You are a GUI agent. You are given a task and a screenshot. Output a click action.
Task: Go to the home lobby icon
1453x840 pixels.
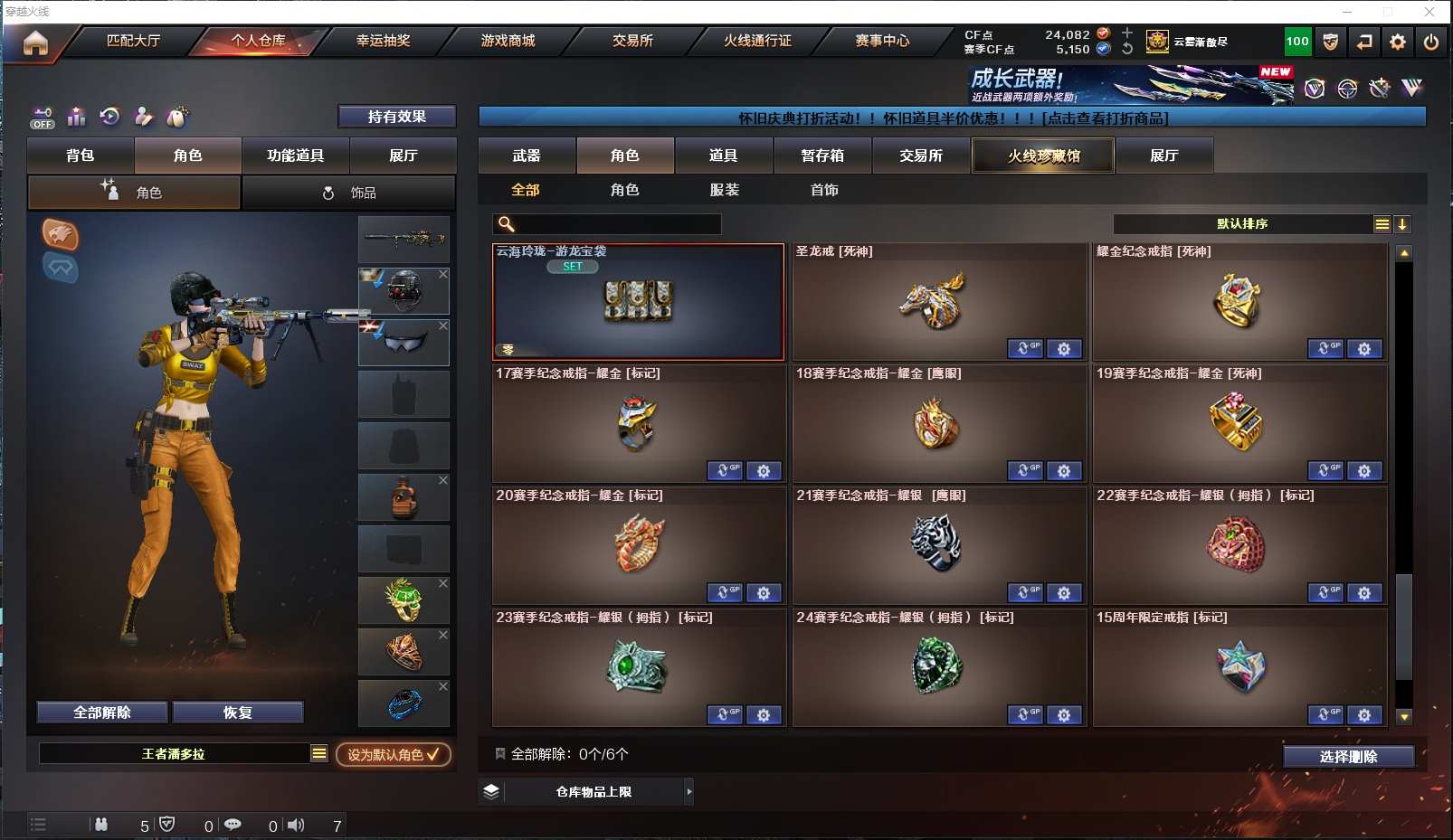[x=35, y=42]
